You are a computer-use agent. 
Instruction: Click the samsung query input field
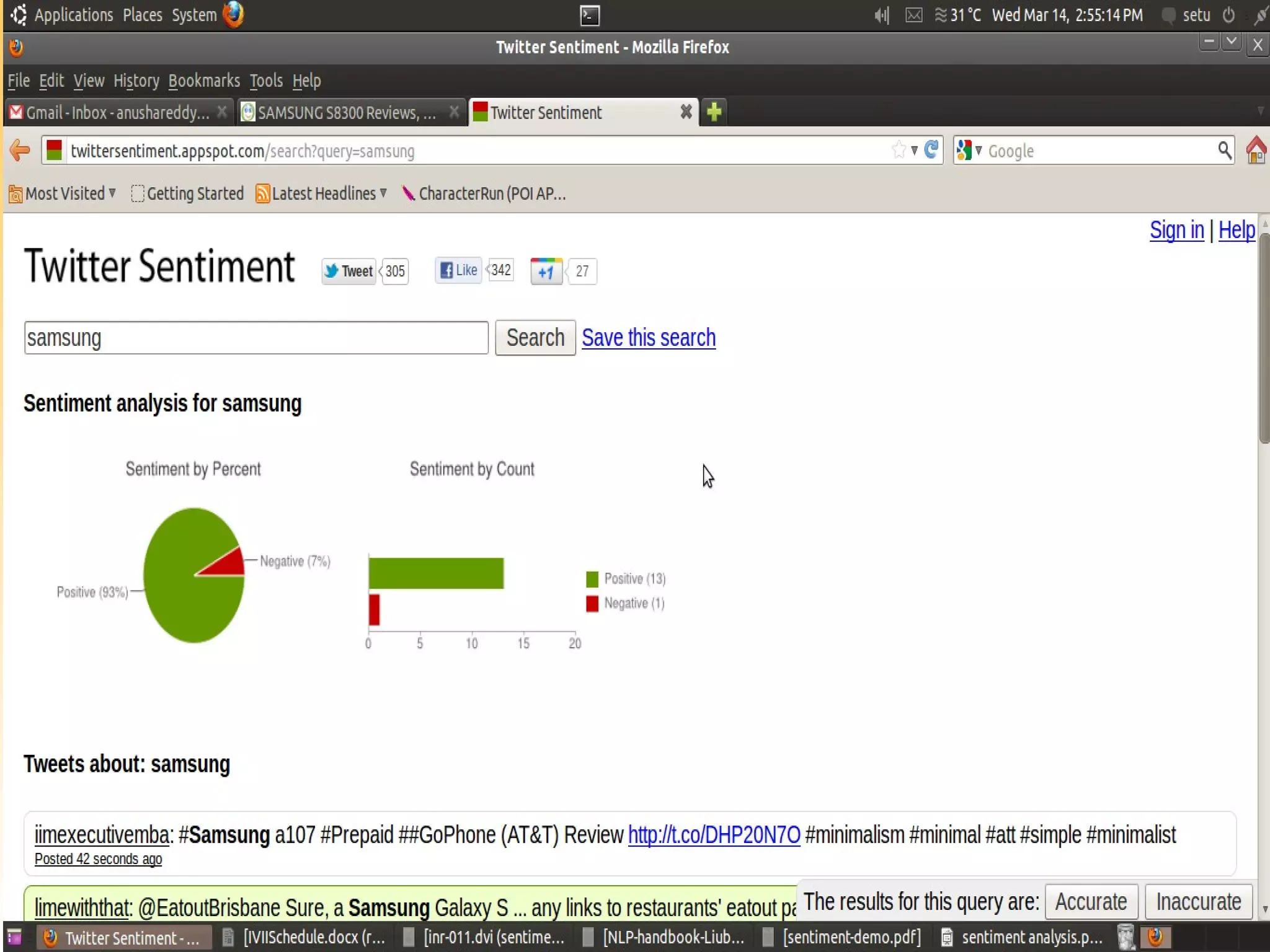point(255,338)
